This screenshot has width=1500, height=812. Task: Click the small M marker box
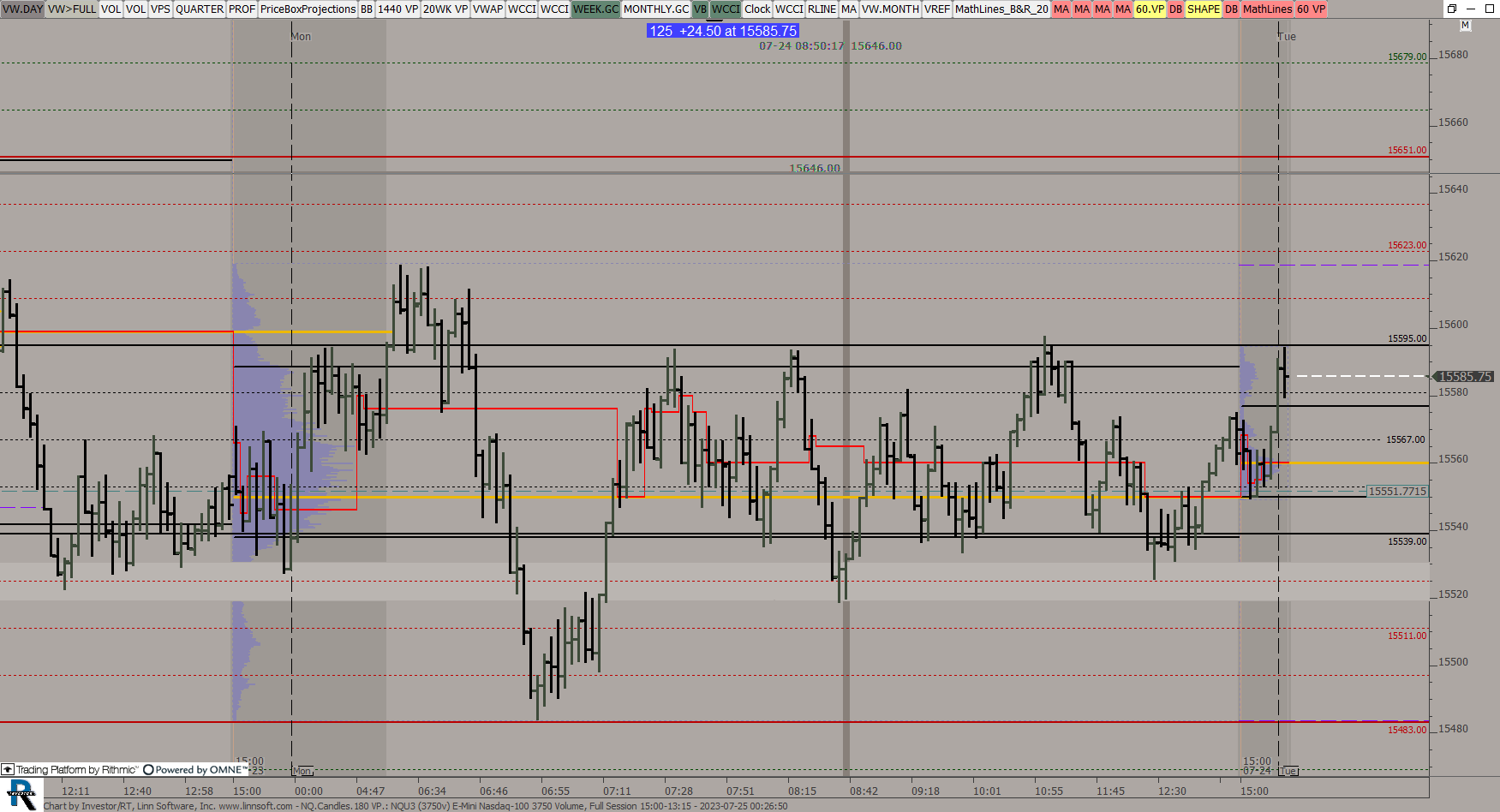click(x=1465, y=26)
